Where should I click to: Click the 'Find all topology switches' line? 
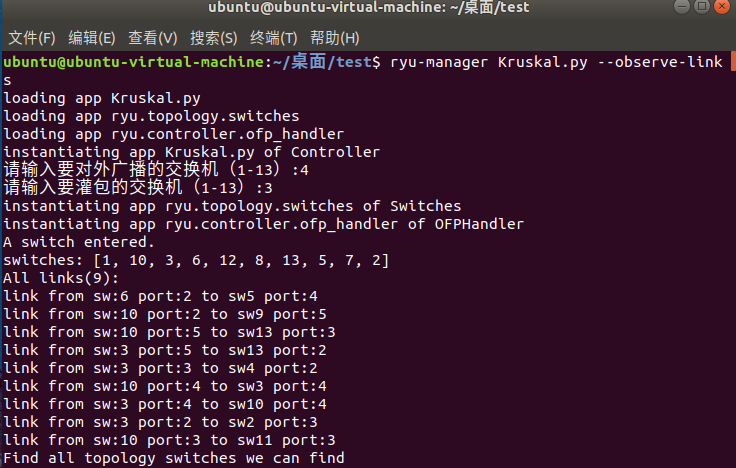tap(174, 458)
